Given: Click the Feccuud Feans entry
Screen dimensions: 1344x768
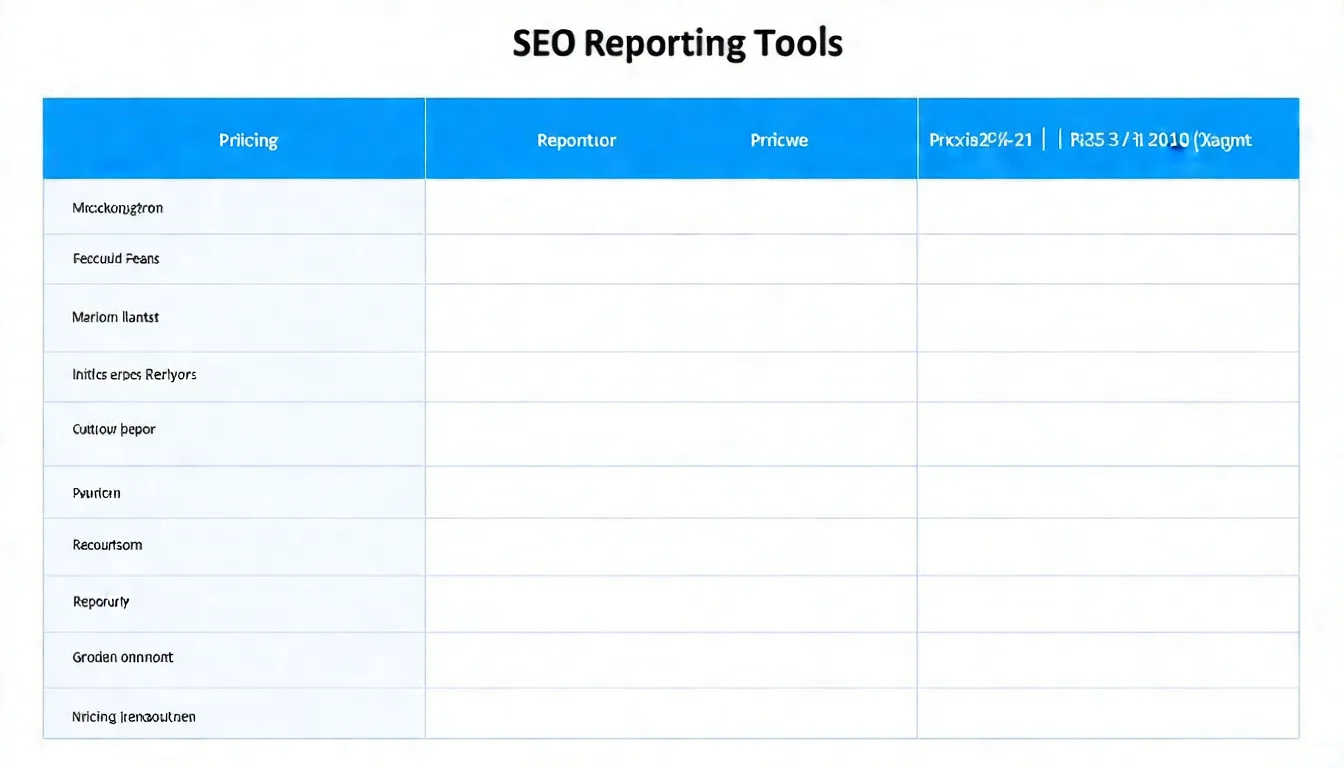Looking at the screenshot, I should [x=115, y=258].
